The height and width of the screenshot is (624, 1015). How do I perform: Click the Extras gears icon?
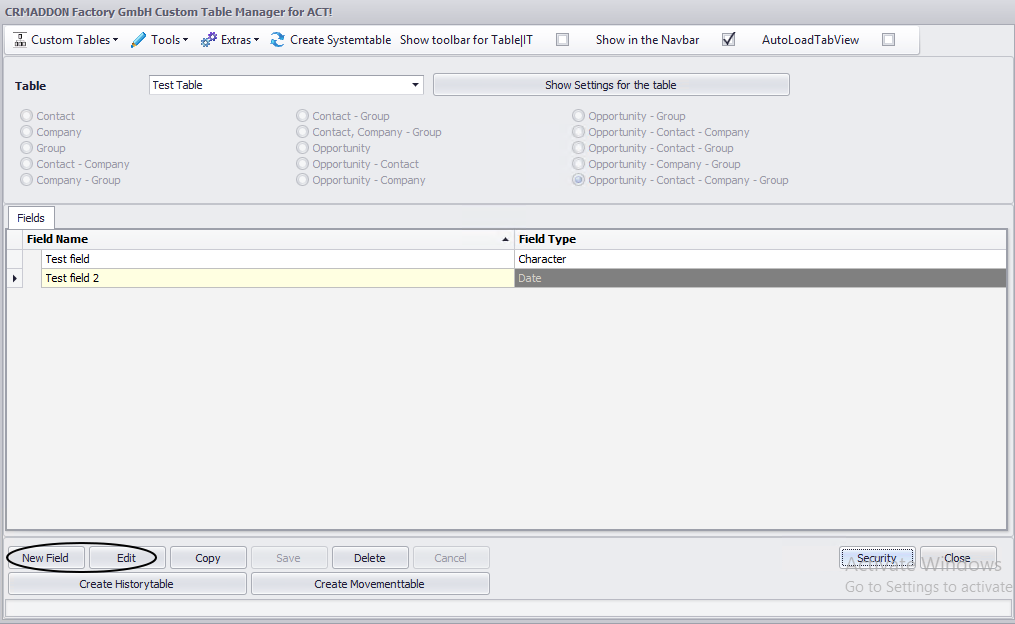pyautogui.click(x=208, y=39)
